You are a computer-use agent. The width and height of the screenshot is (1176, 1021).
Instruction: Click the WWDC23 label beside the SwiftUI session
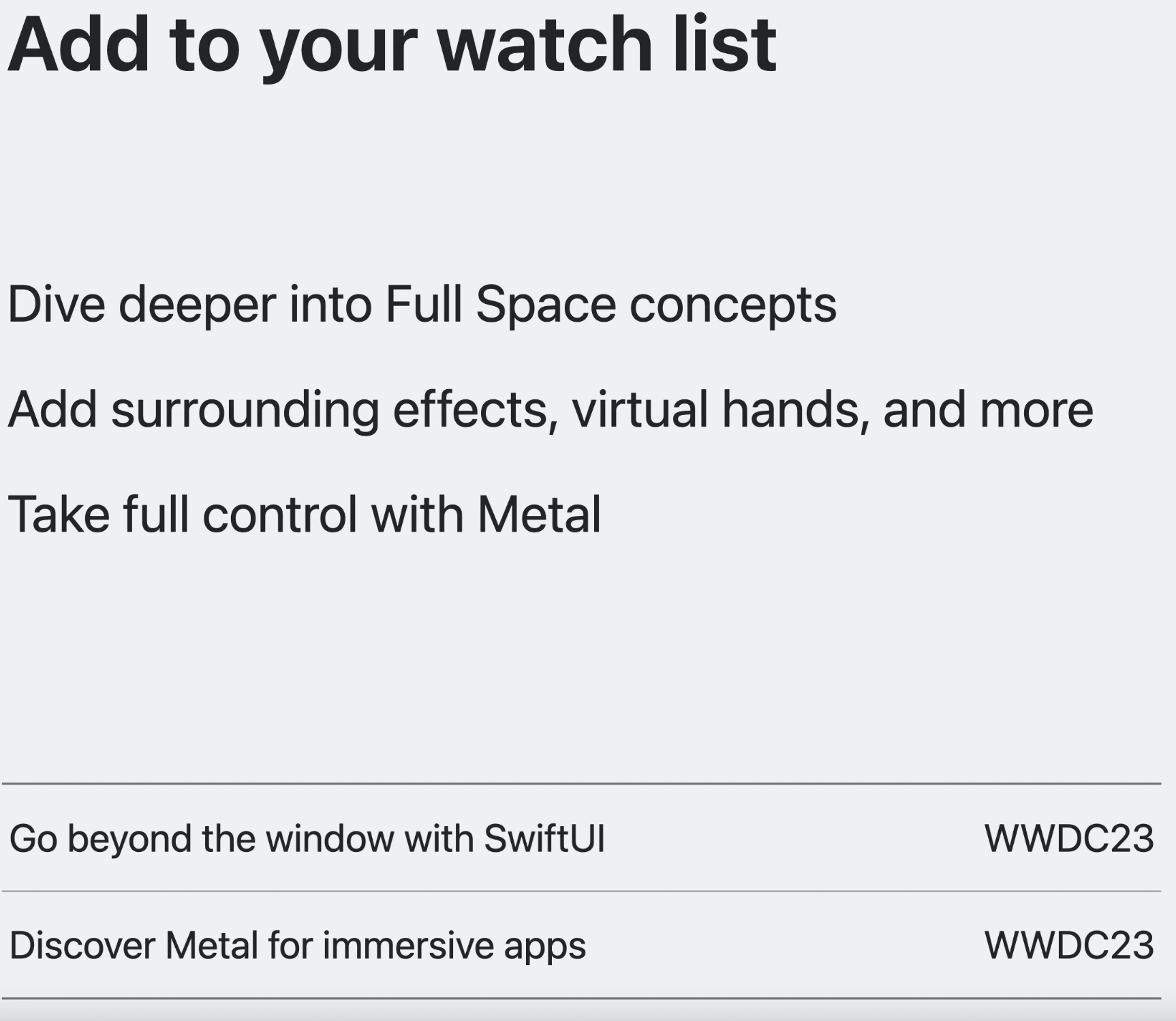pyautogui.click(x=1069, y=838)
